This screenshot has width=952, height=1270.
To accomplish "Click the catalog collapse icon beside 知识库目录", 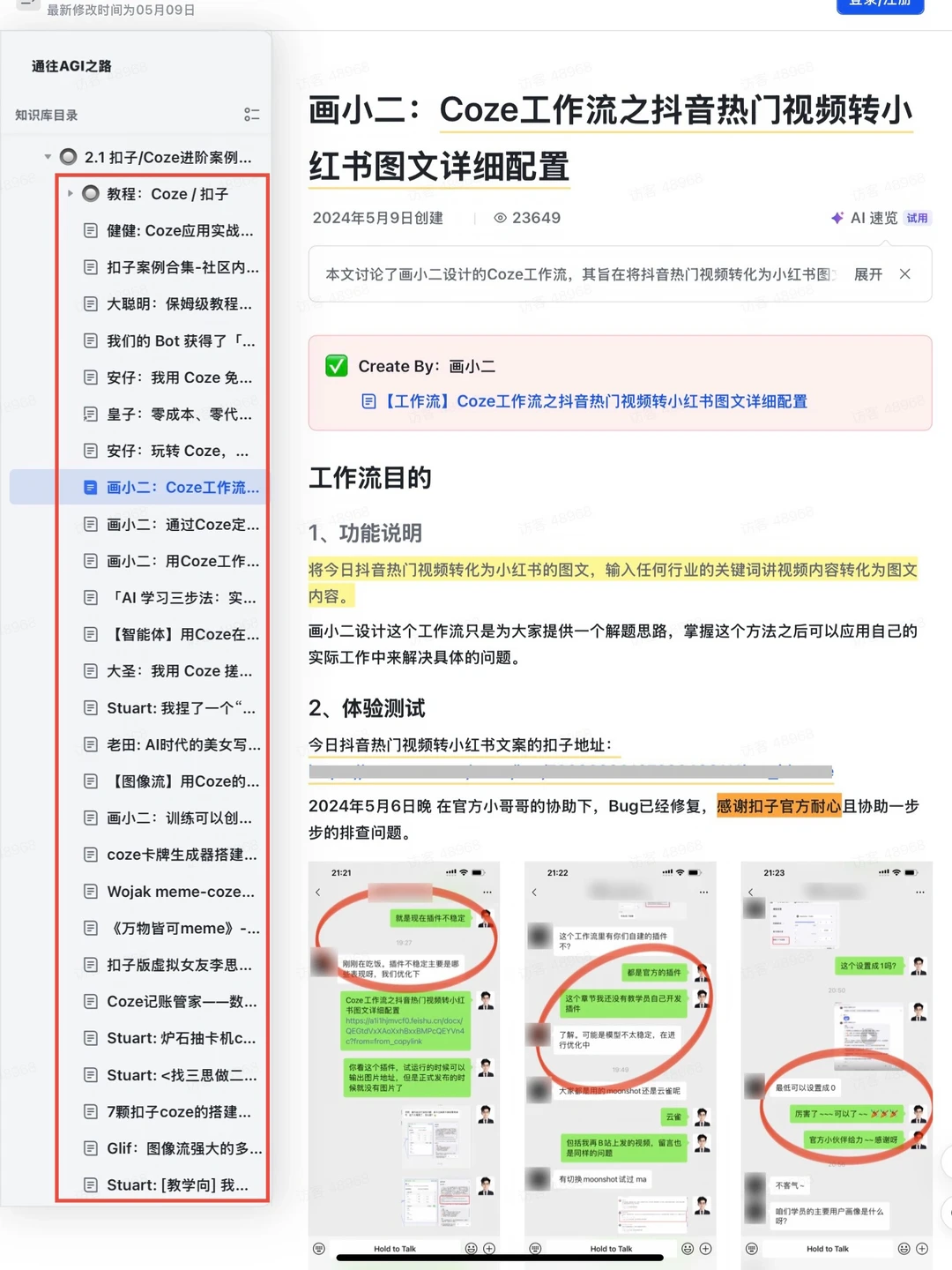I will coord(251,115).
